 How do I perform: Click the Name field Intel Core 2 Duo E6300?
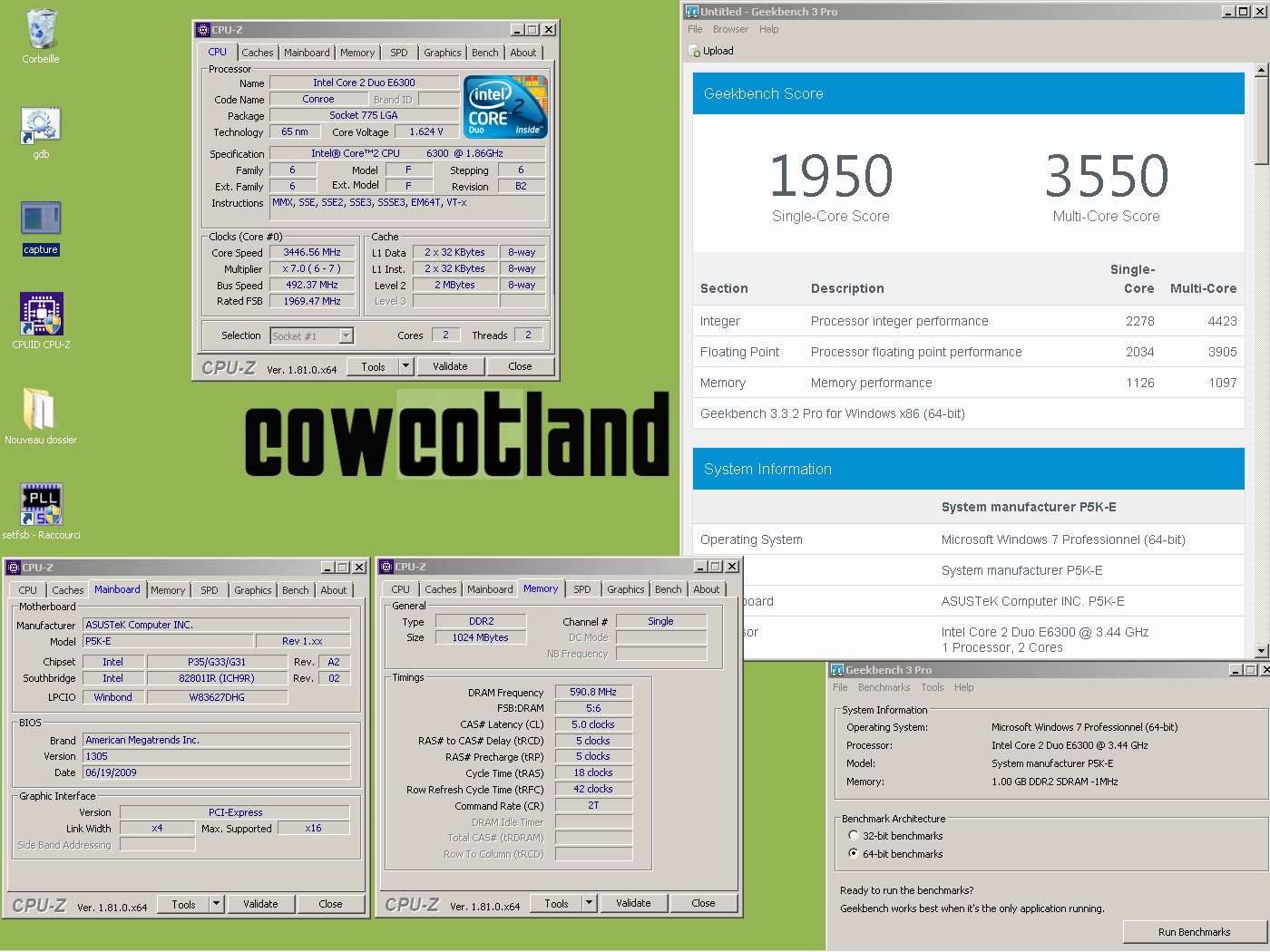364,83
